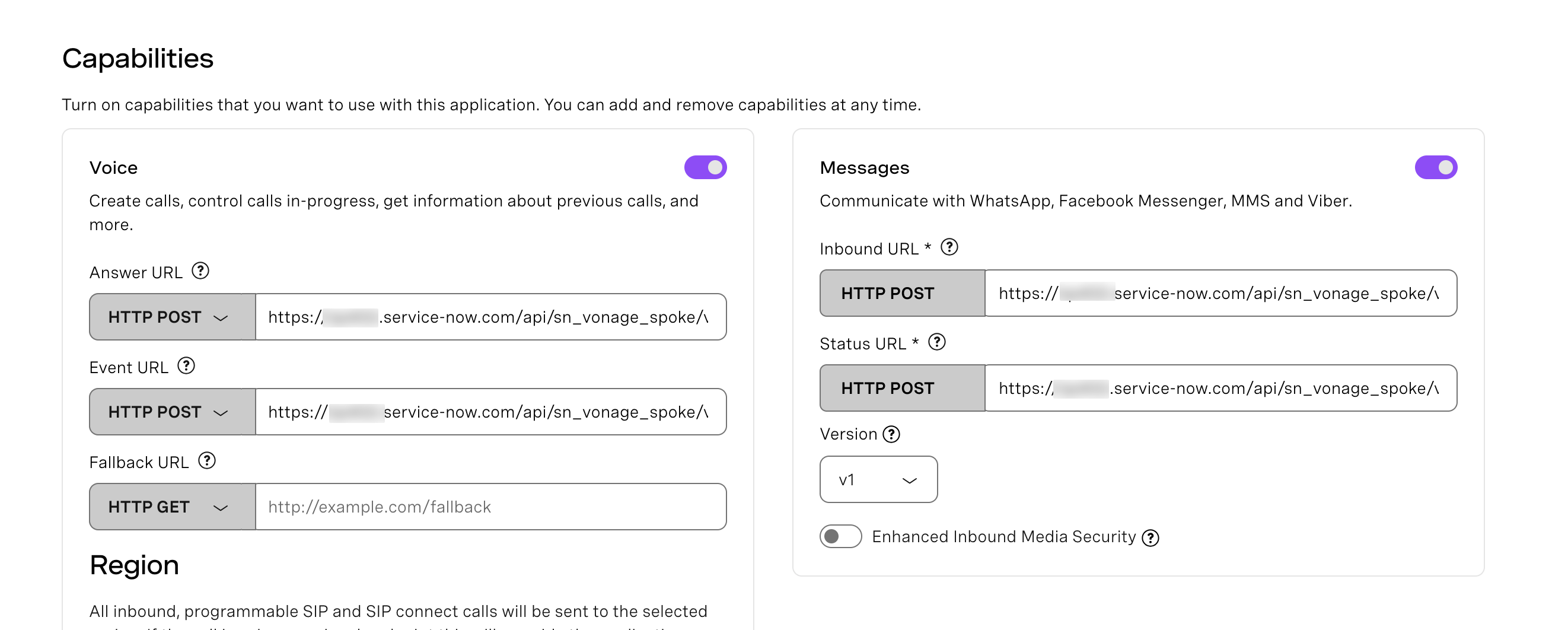This screenshot has height=630, width=1568.
Task: Click the Fallback URL input field
Action: click(490, 507)
